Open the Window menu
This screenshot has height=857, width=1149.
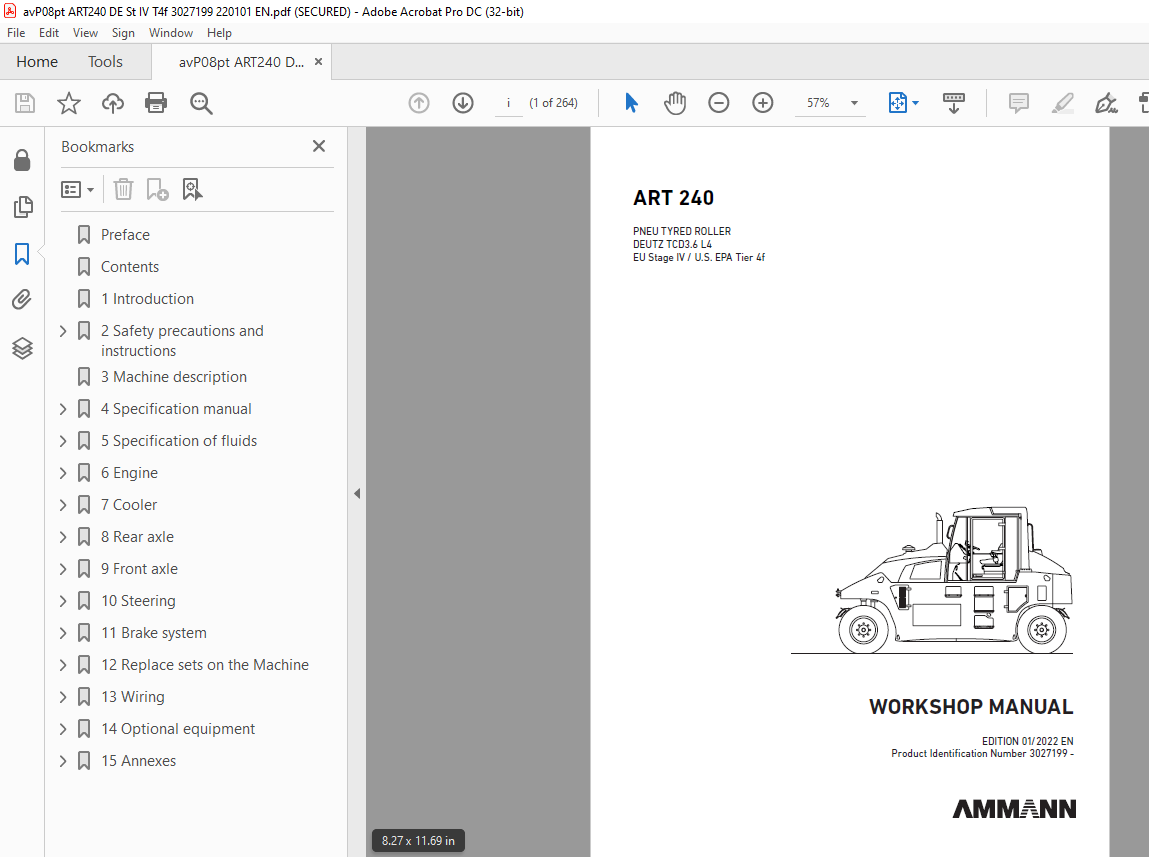tap(171, 33)
